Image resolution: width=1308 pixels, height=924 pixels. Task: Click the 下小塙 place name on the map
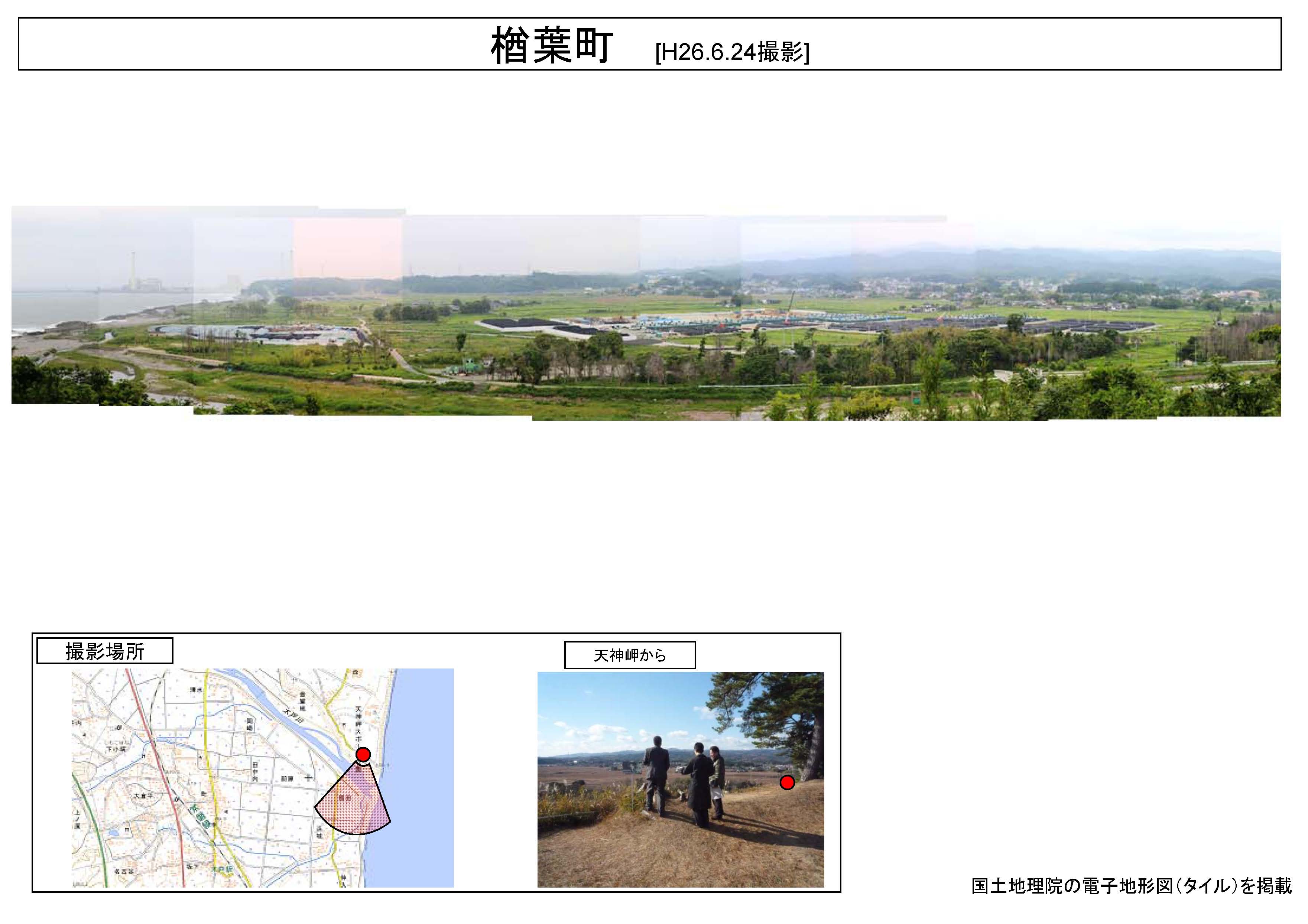tap(116, 750)
